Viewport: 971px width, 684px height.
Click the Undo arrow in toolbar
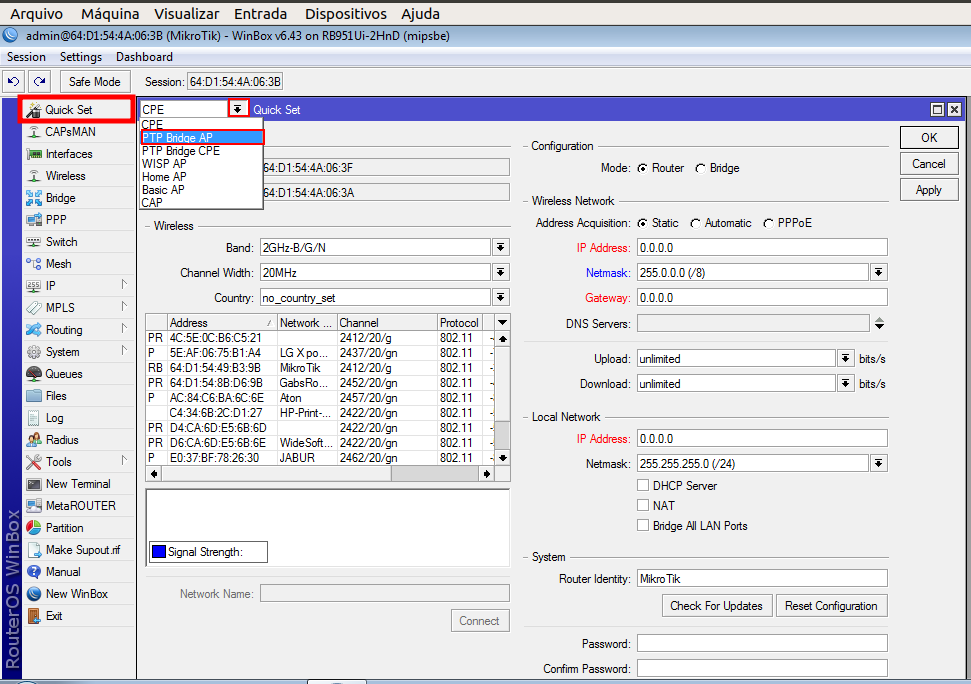coord(14,81)
